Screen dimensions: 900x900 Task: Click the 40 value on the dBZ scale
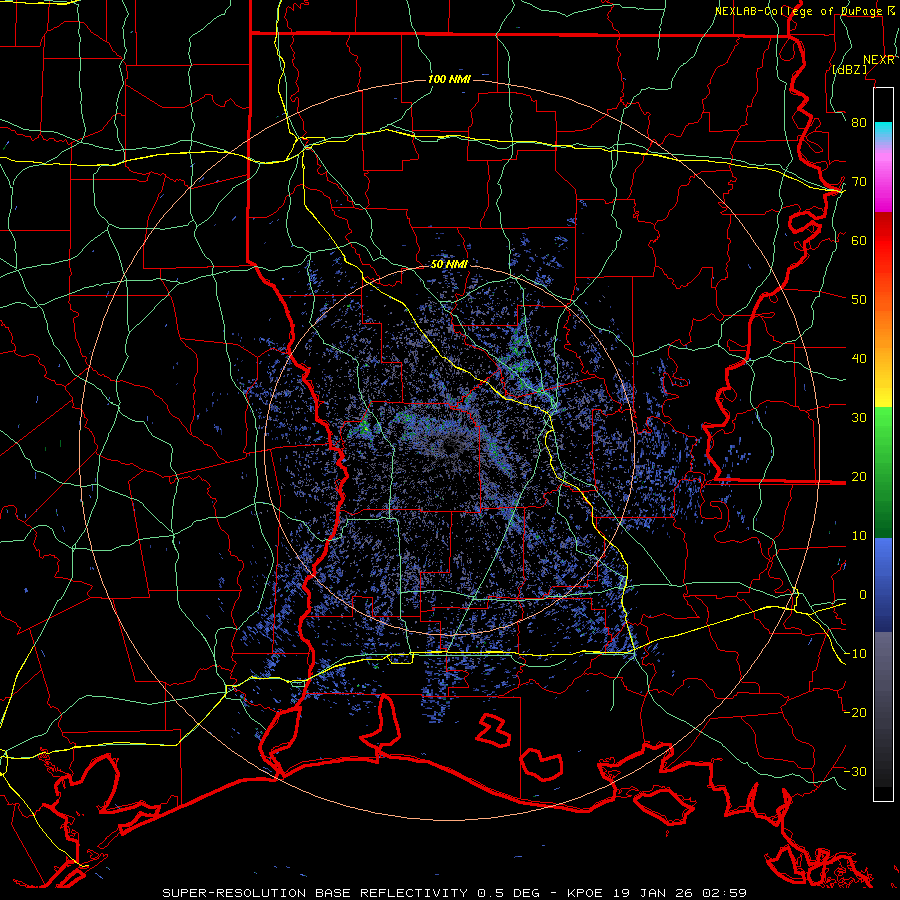(x=859, y=359)
